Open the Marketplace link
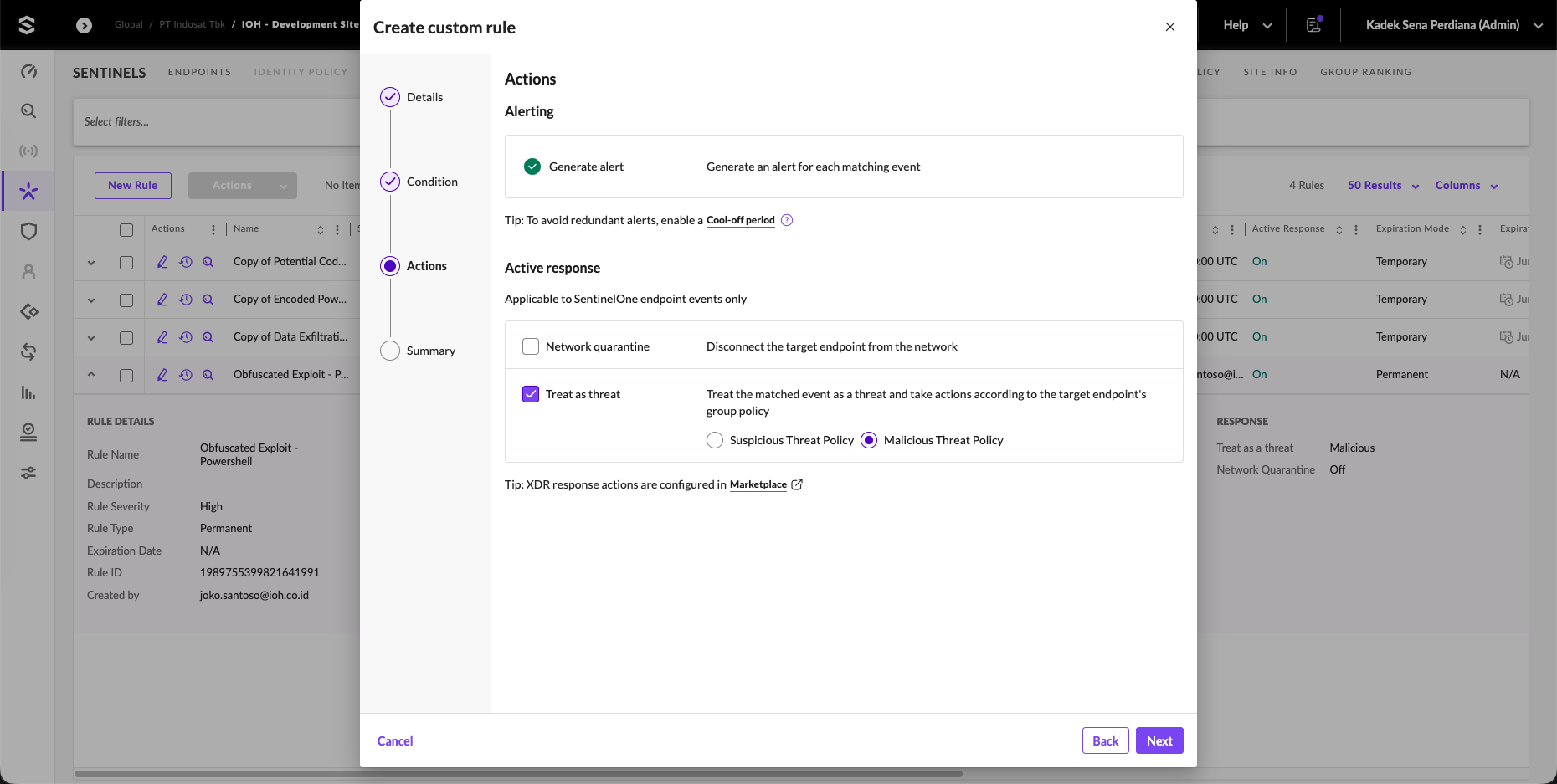 (758, 484)
